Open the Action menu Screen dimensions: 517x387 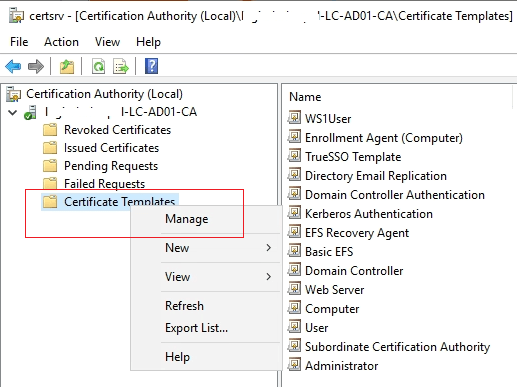pos(61,42)
